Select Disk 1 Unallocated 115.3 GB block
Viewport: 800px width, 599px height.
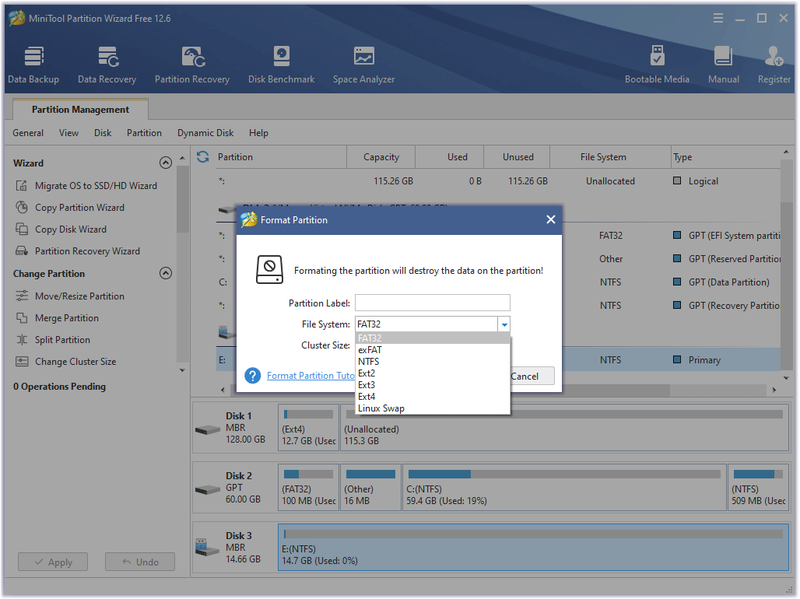pos(564,427)
